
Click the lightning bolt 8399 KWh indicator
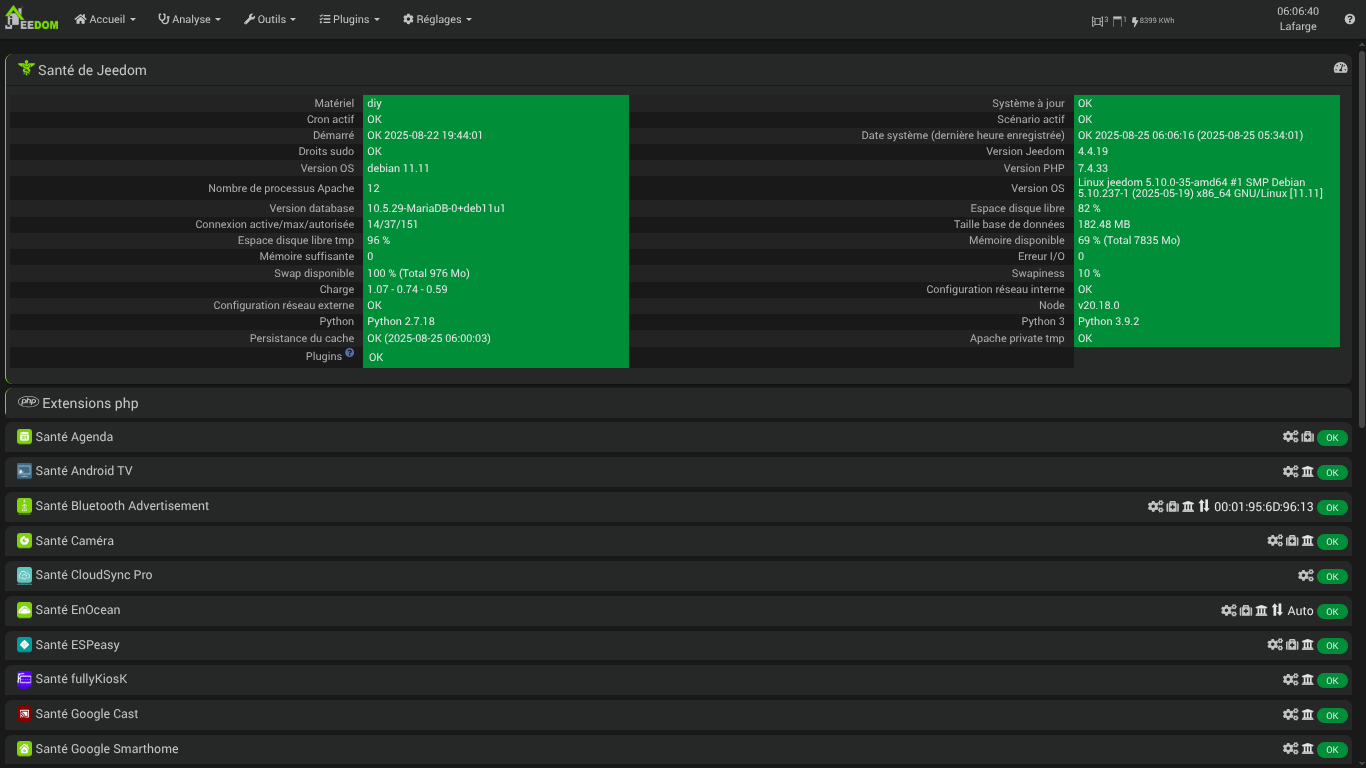[1153, 20]
